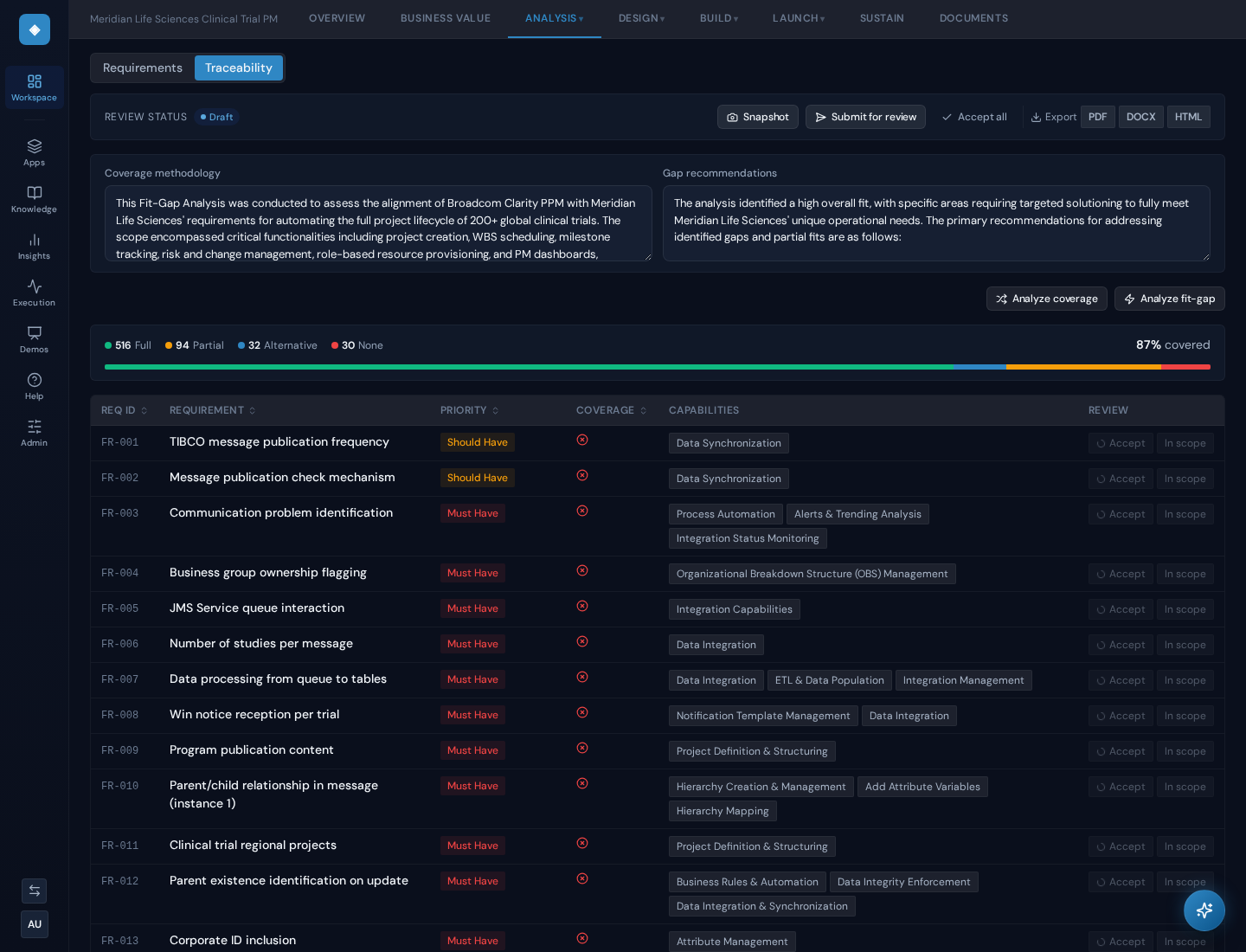The height and width of the screenshot is (952, 1246).
Task: Toggle In scope for FR-002
Action: coord(1185,479)
